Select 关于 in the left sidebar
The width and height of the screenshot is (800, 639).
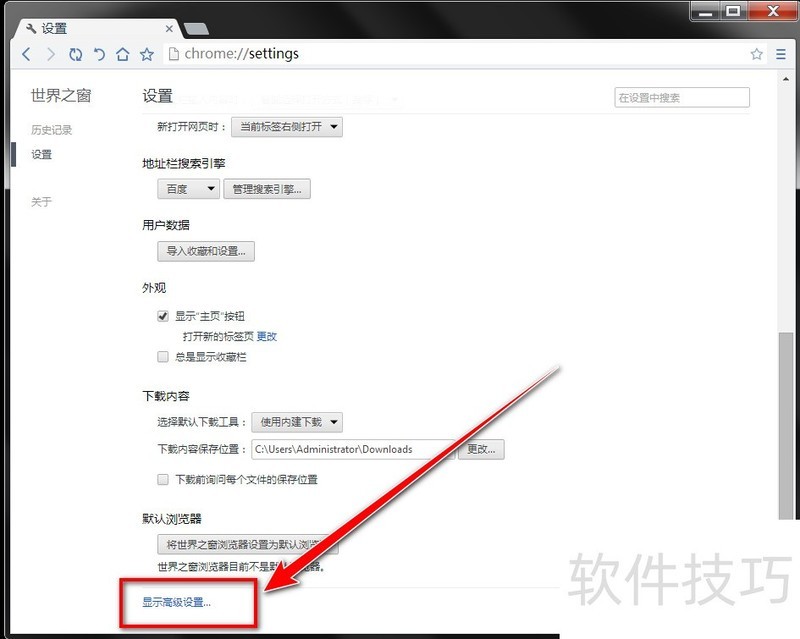point(41,202)
